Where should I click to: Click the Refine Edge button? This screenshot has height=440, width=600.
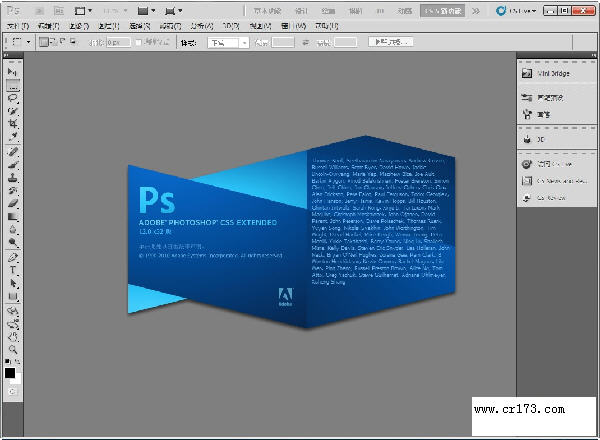click(391, 43)
